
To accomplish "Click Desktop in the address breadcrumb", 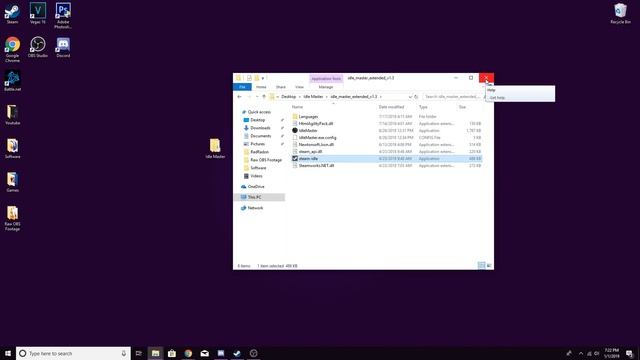I will point(289,97).
